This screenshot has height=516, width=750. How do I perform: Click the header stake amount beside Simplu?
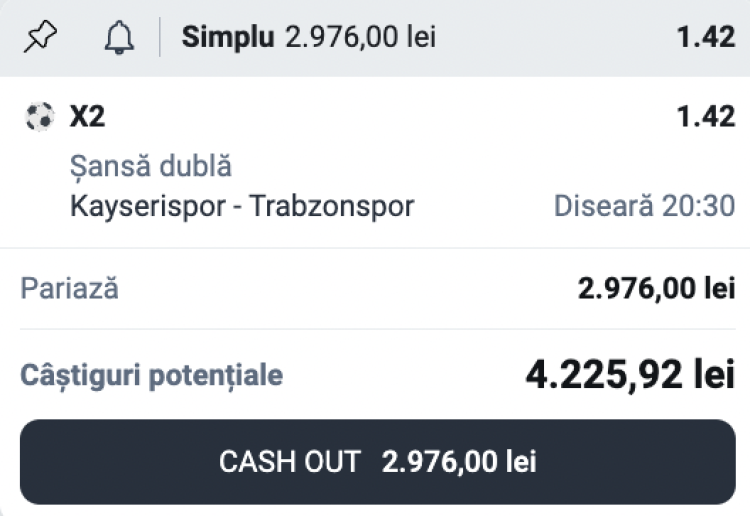(x=360, y=38)
